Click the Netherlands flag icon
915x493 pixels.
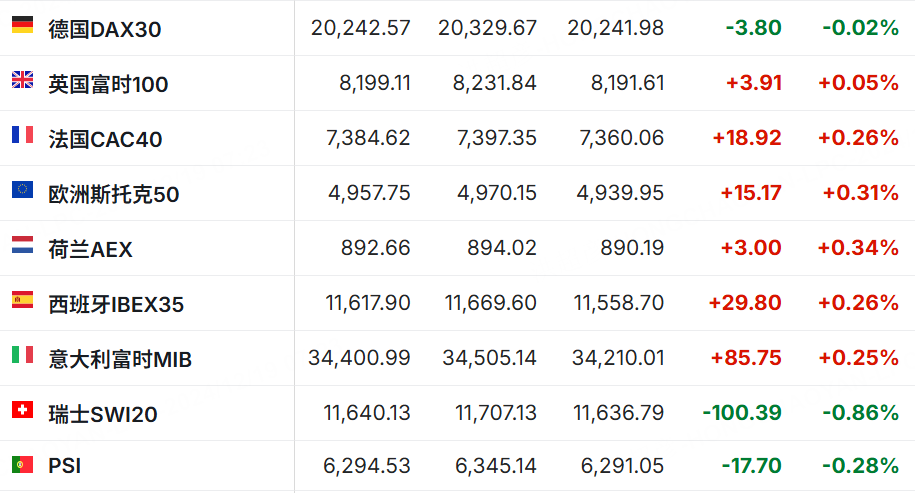click(22, 245)
